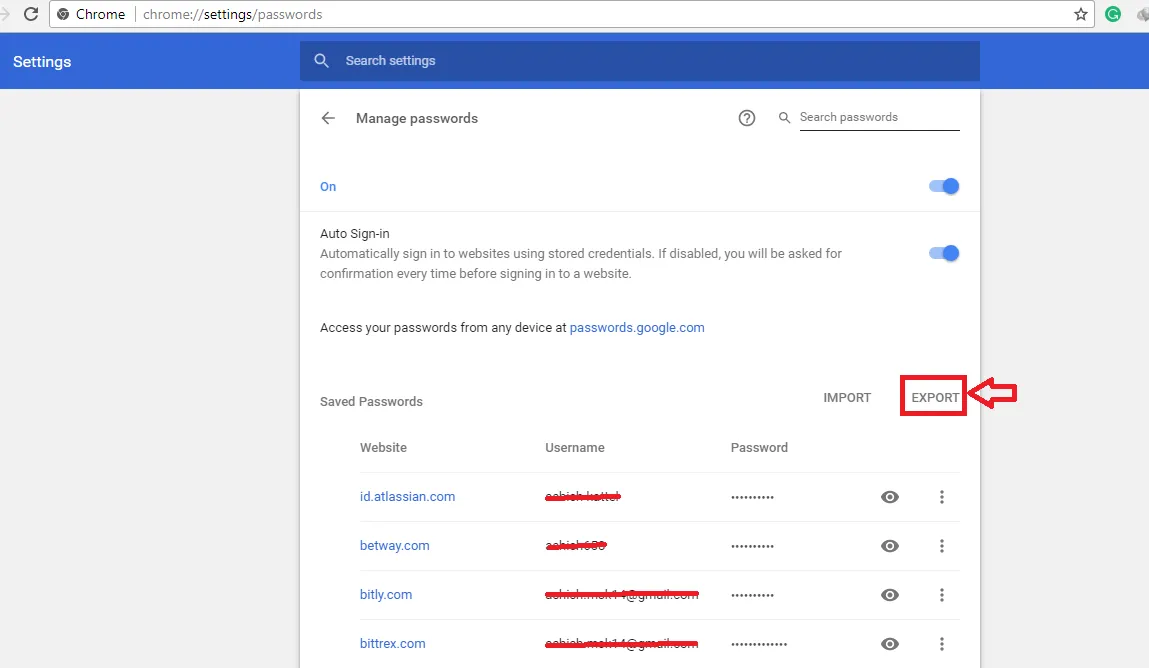The height and width of the screenshot is (668, 1149).
Task: Reveal the betway.com password
Action: point(890,546)
